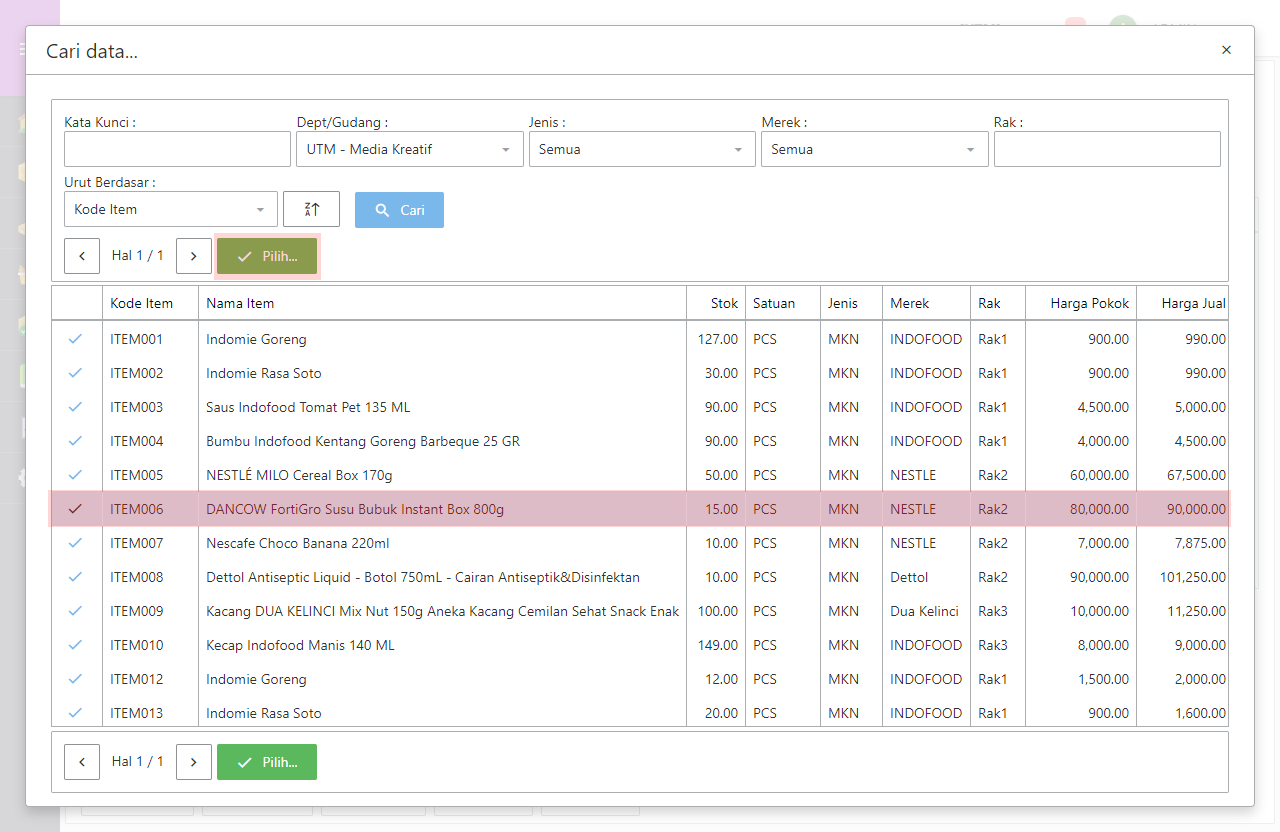Screen dimensions: 1280x832
Task: Expand the Jenis dropdown
Action: [641, 149]
